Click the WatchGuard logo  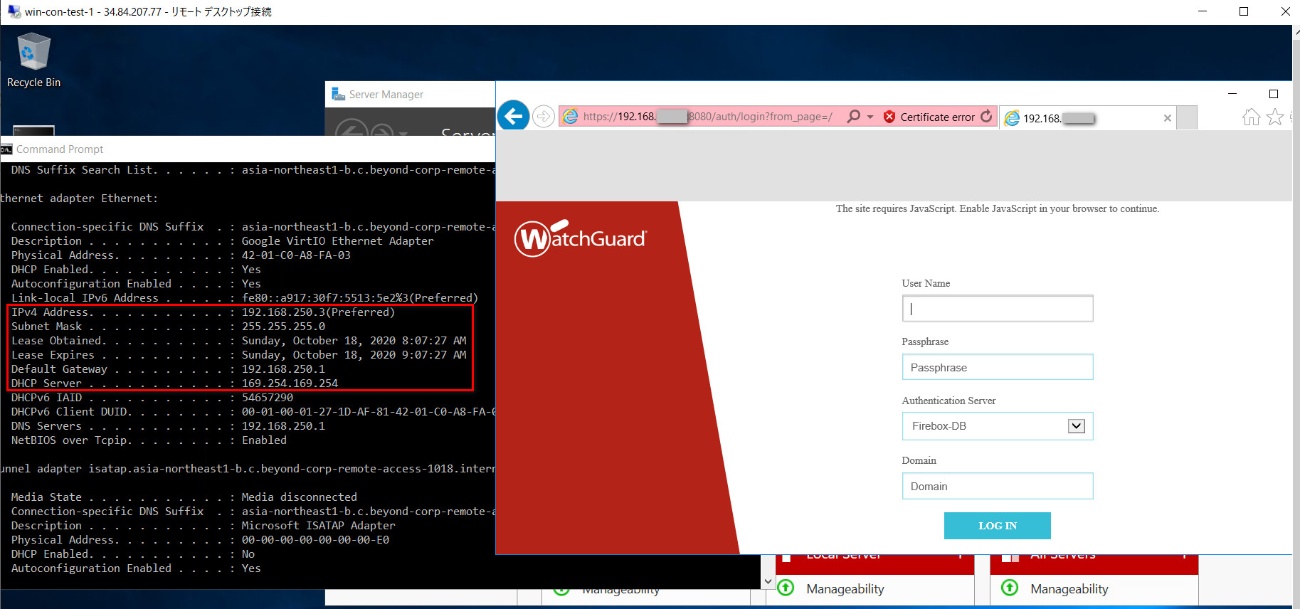click(580, 238)
